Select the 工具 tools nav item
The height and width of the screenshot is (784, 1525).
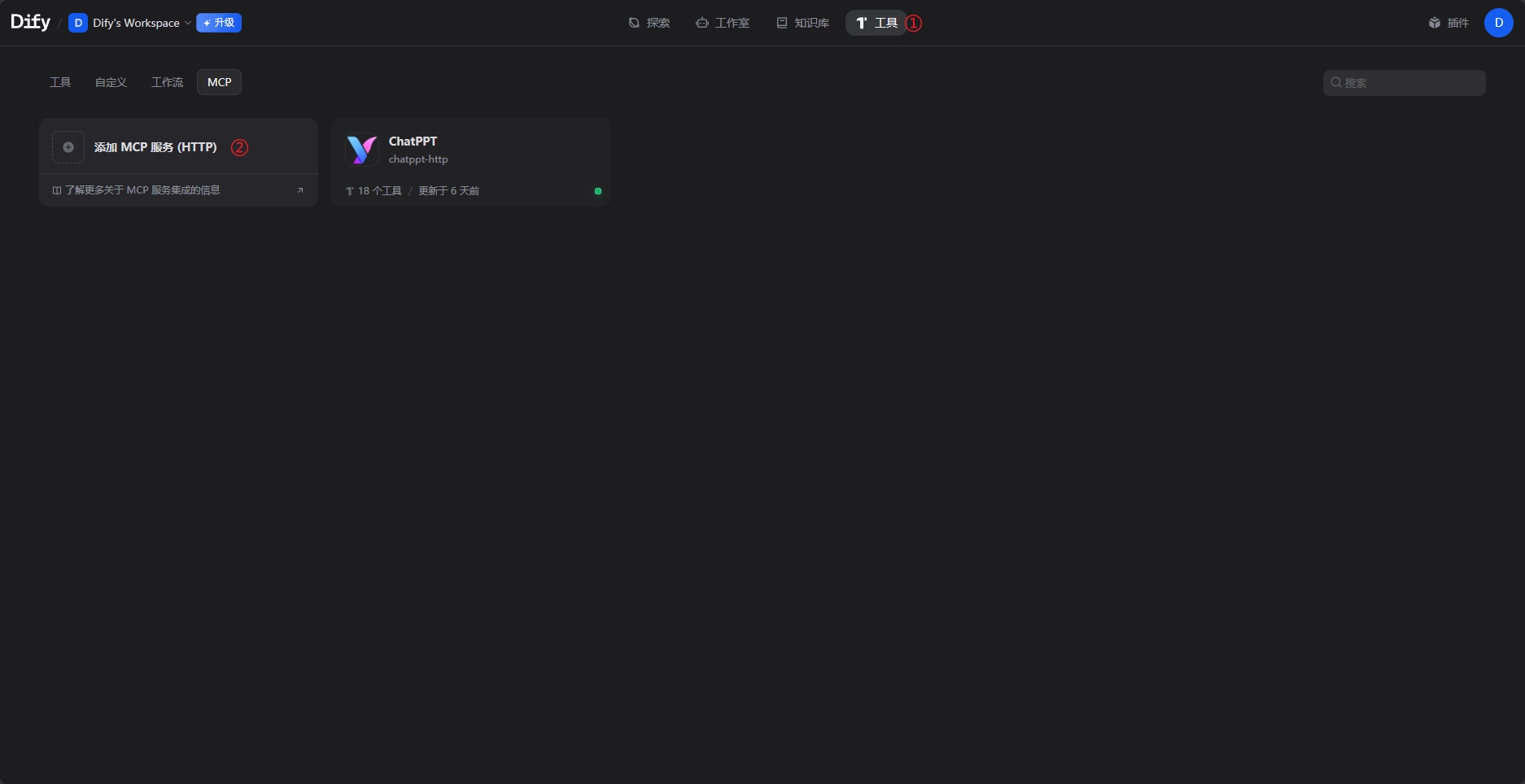click(876, 23)
